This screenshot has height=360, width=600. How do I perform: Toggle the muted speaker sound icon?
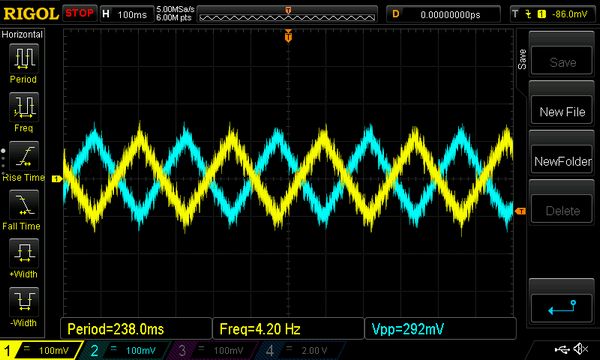580,349
